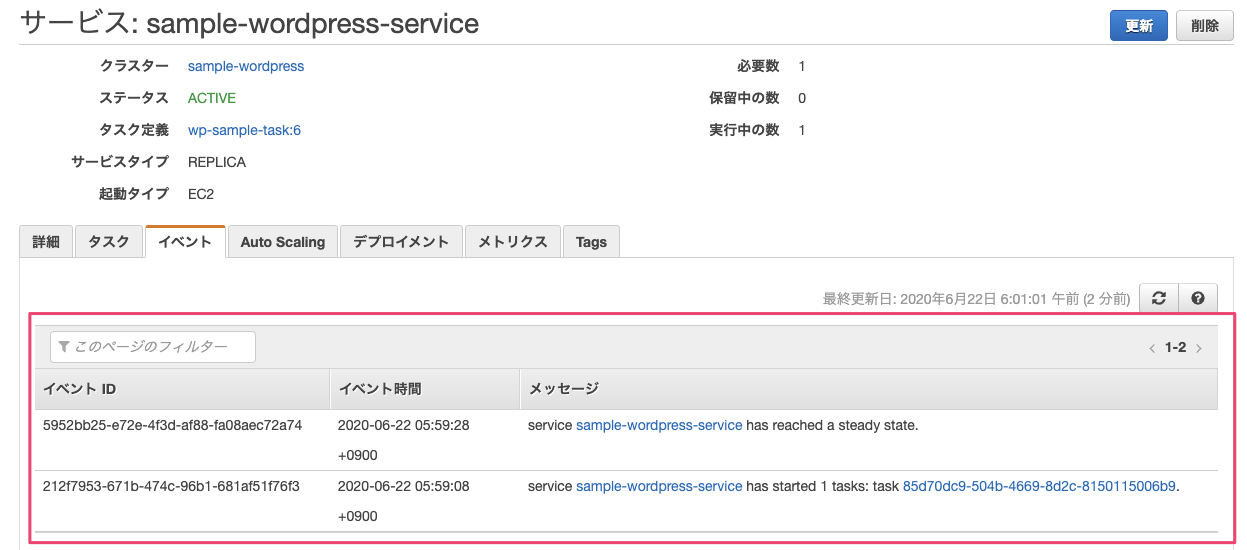Click the blue 更新 button
Viewport: 1247px width, 550px height.
1138,26
